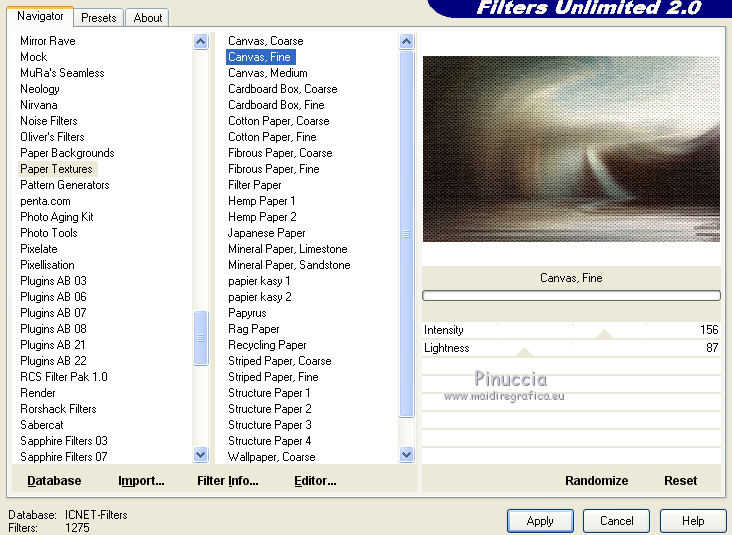Choose Hemp Paper 1

pyautogui.click(x=261, y=201)
